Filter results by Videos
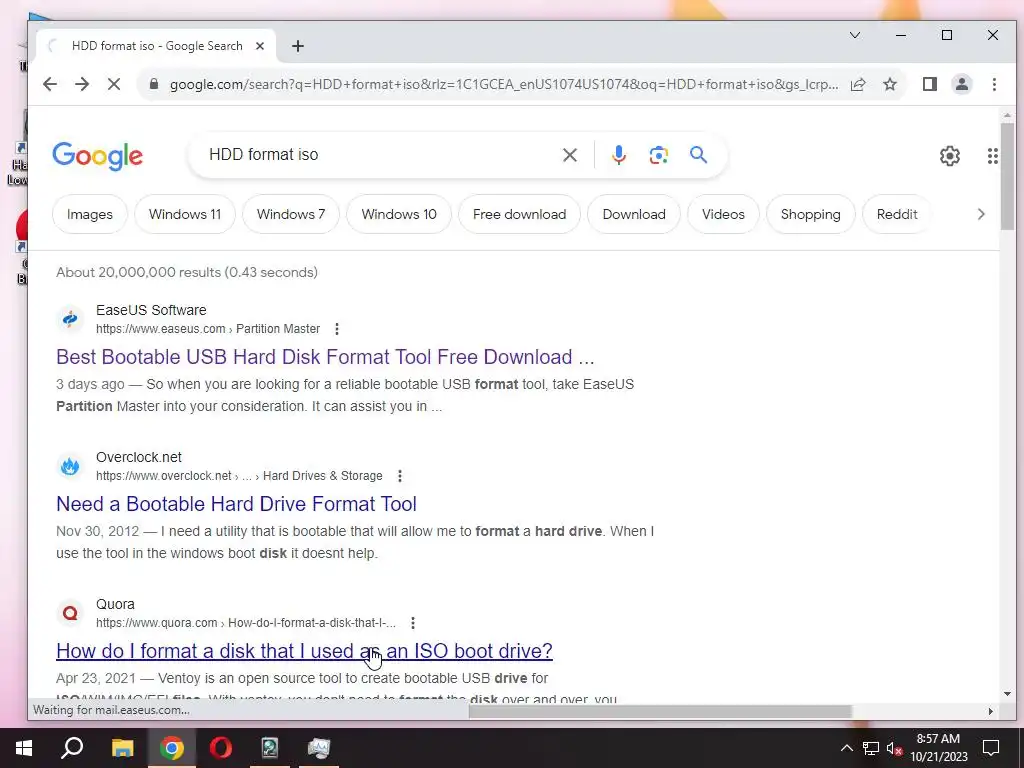 [x=723, y=214]
